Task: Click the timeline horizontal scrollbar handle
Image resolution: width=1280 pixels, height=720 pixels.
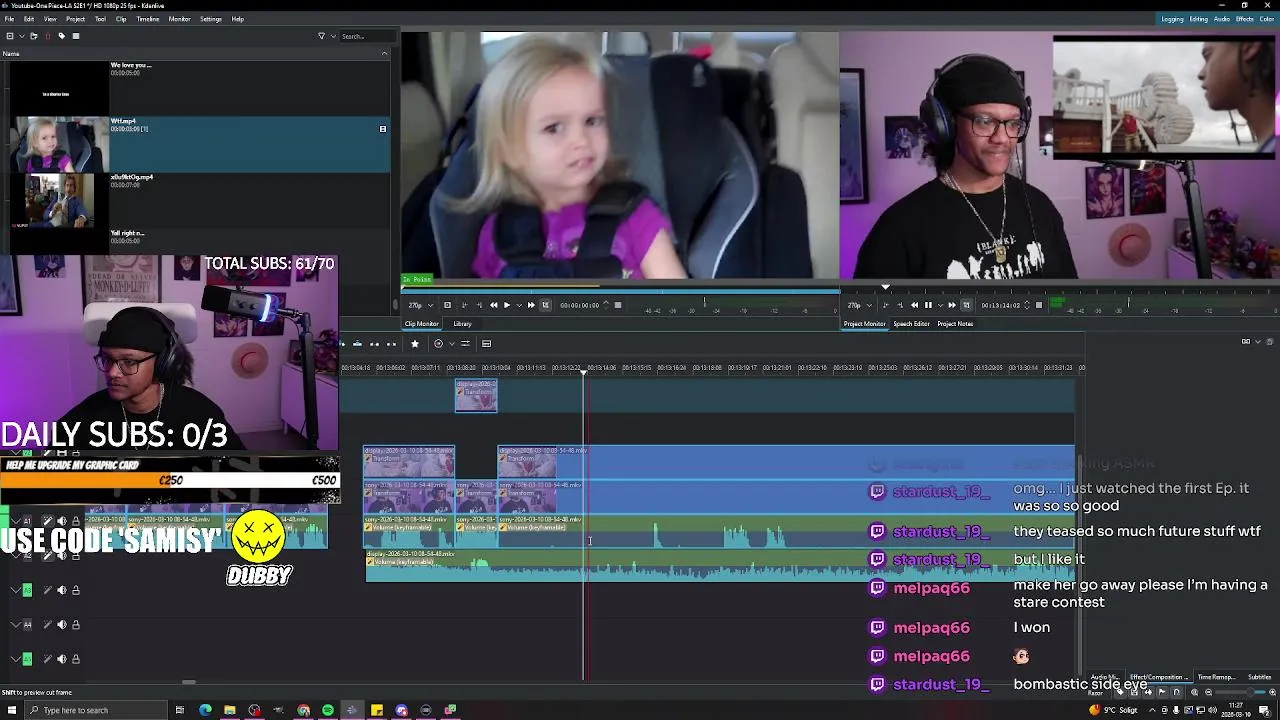Action: coord(189,683)
